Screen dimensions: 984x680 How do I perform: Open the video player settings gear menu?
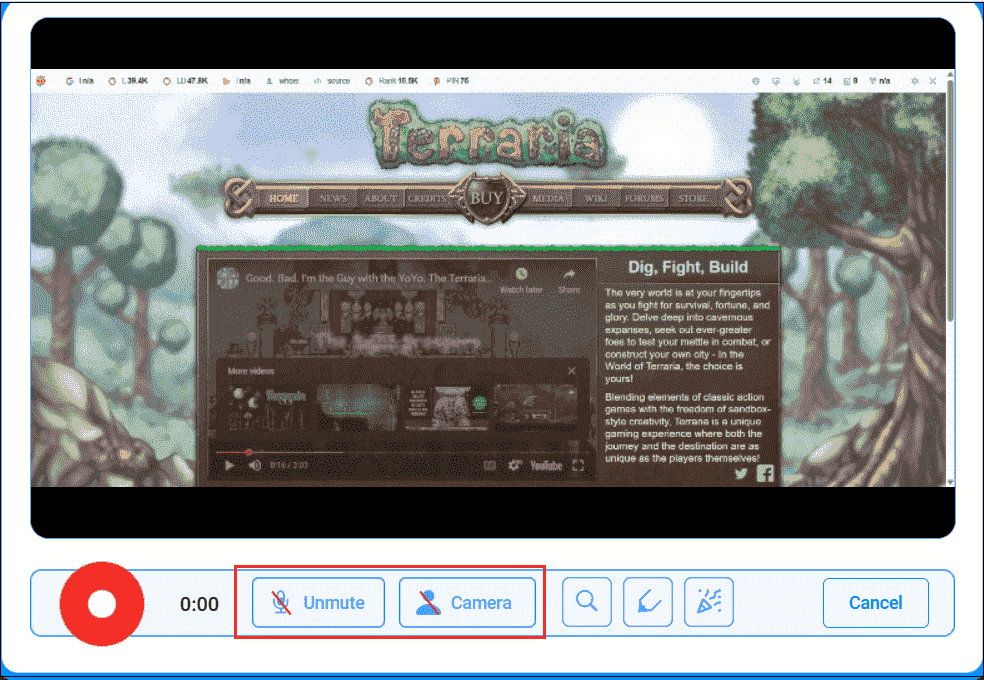[x=513, y=466]
